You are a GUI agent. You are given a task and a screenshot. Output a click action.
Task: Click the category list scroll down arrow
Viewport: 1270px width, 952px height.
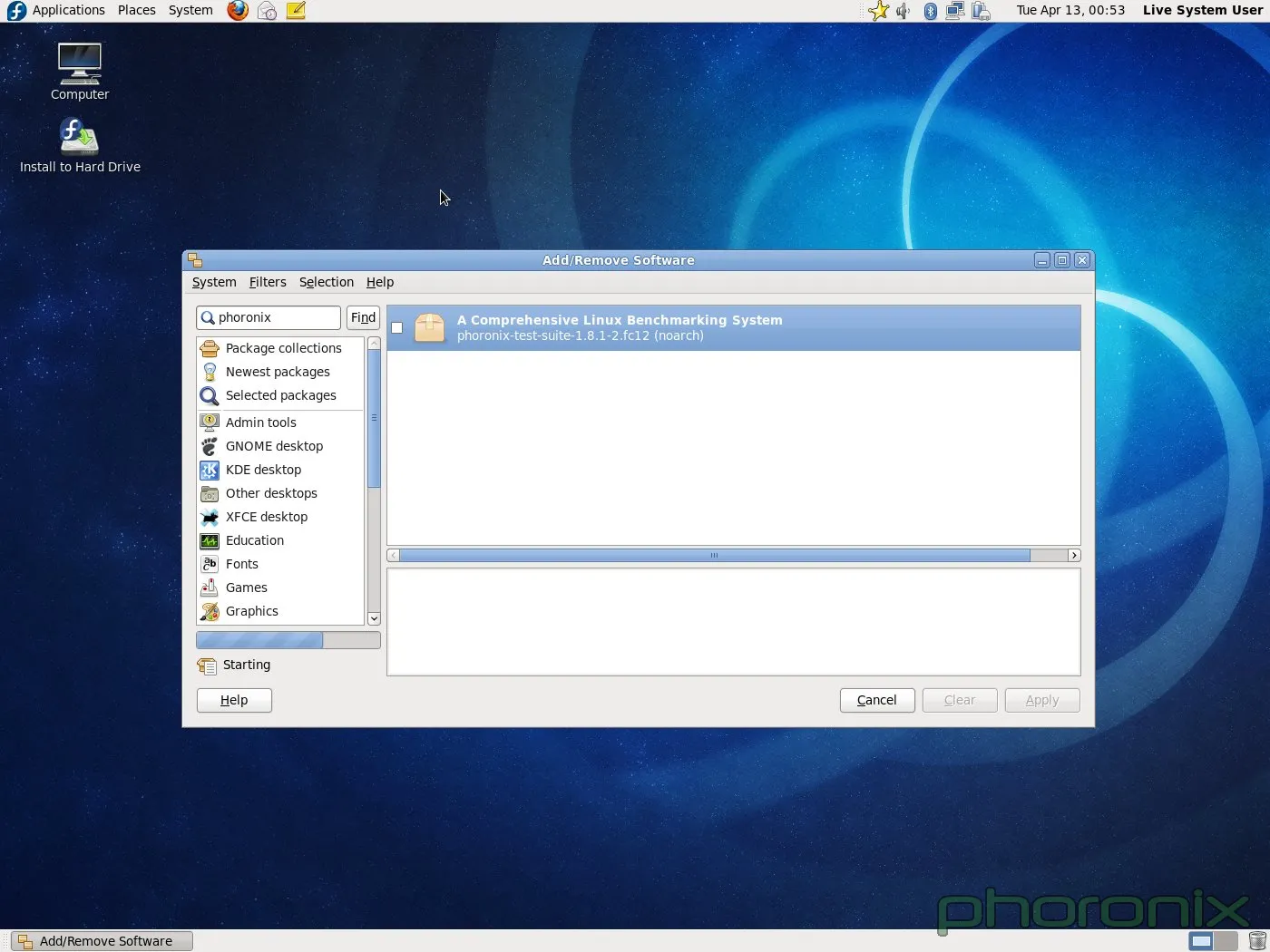click(x=374, y=618)
